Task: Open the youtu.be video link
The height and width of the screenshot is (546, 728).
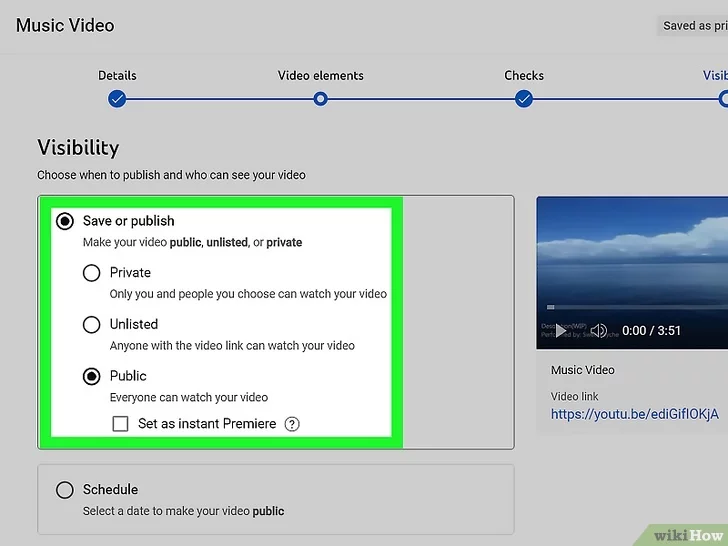Action: pos(634,414)
